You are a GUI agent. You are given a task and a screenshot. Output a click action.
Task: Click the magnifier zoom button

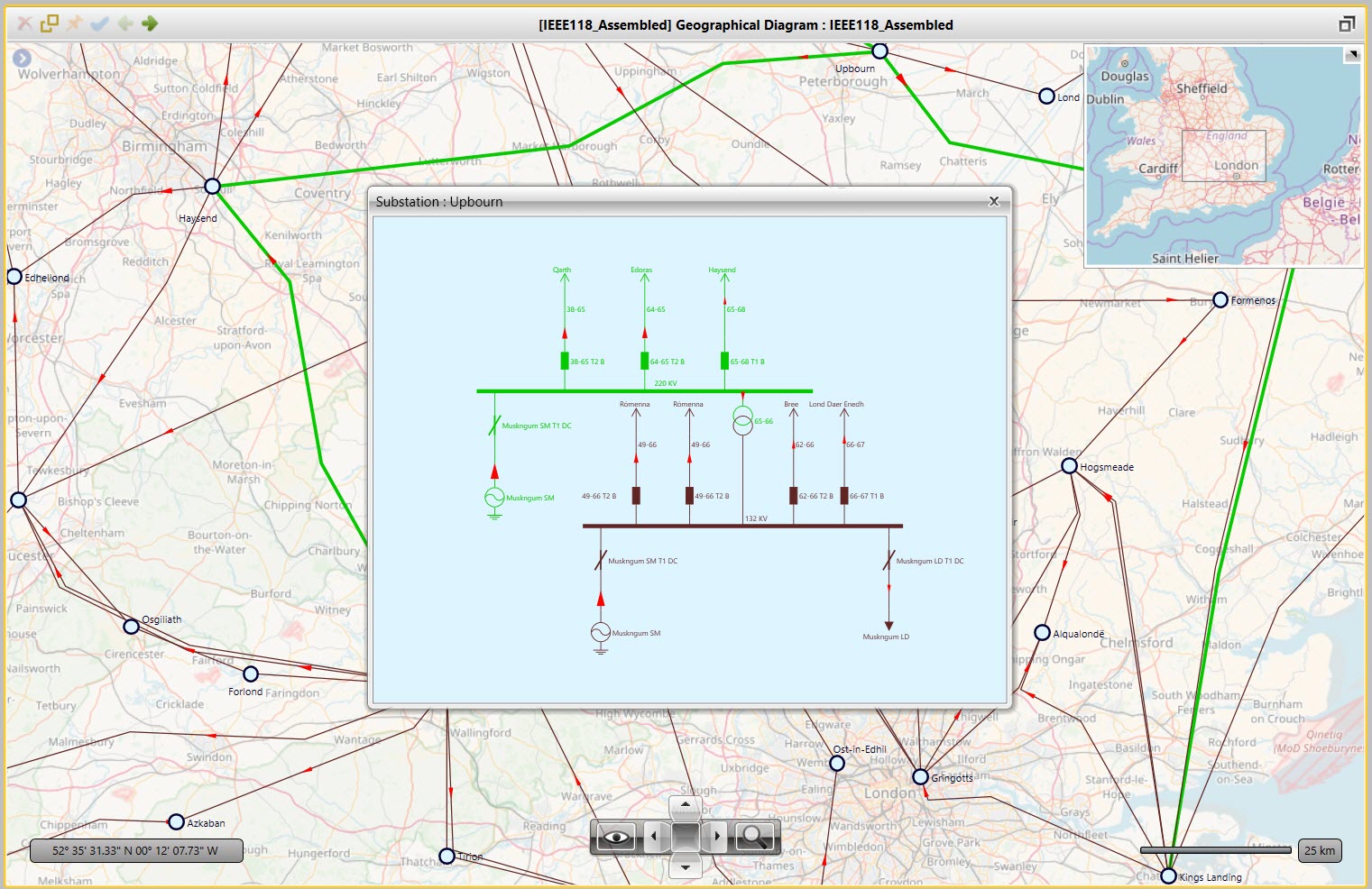(x=754, y=837)
